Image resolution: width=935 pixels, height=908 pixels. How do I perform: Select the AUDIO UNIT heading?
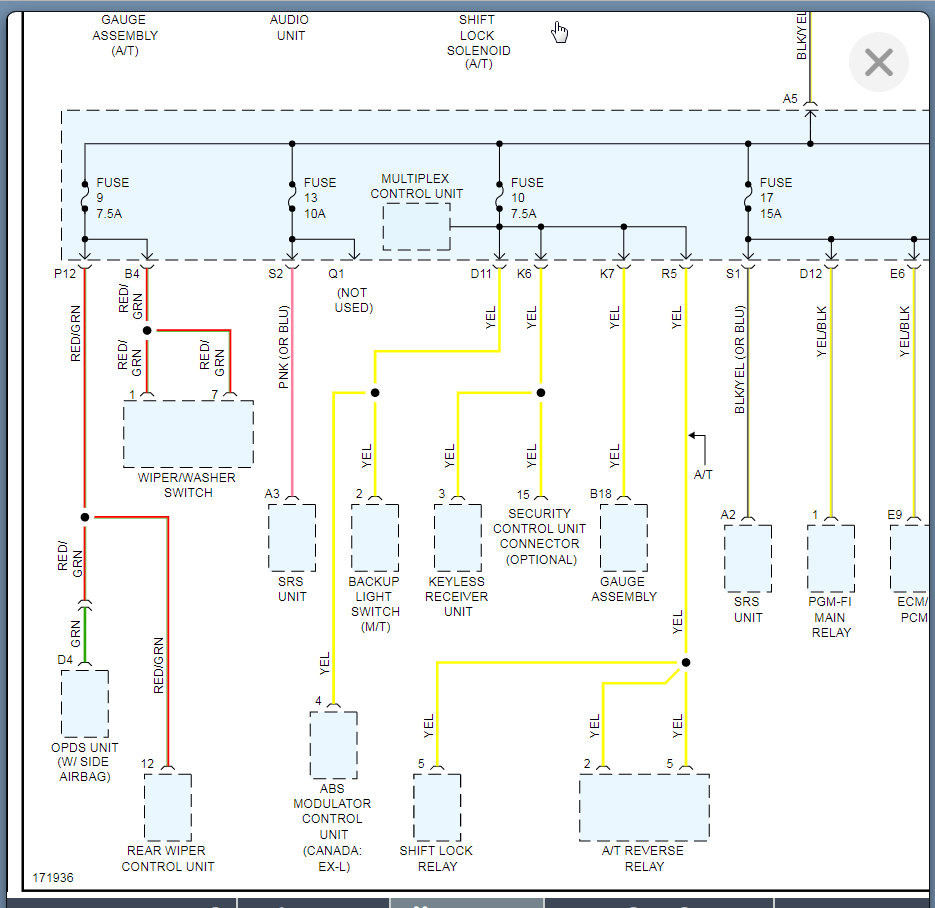290,27
